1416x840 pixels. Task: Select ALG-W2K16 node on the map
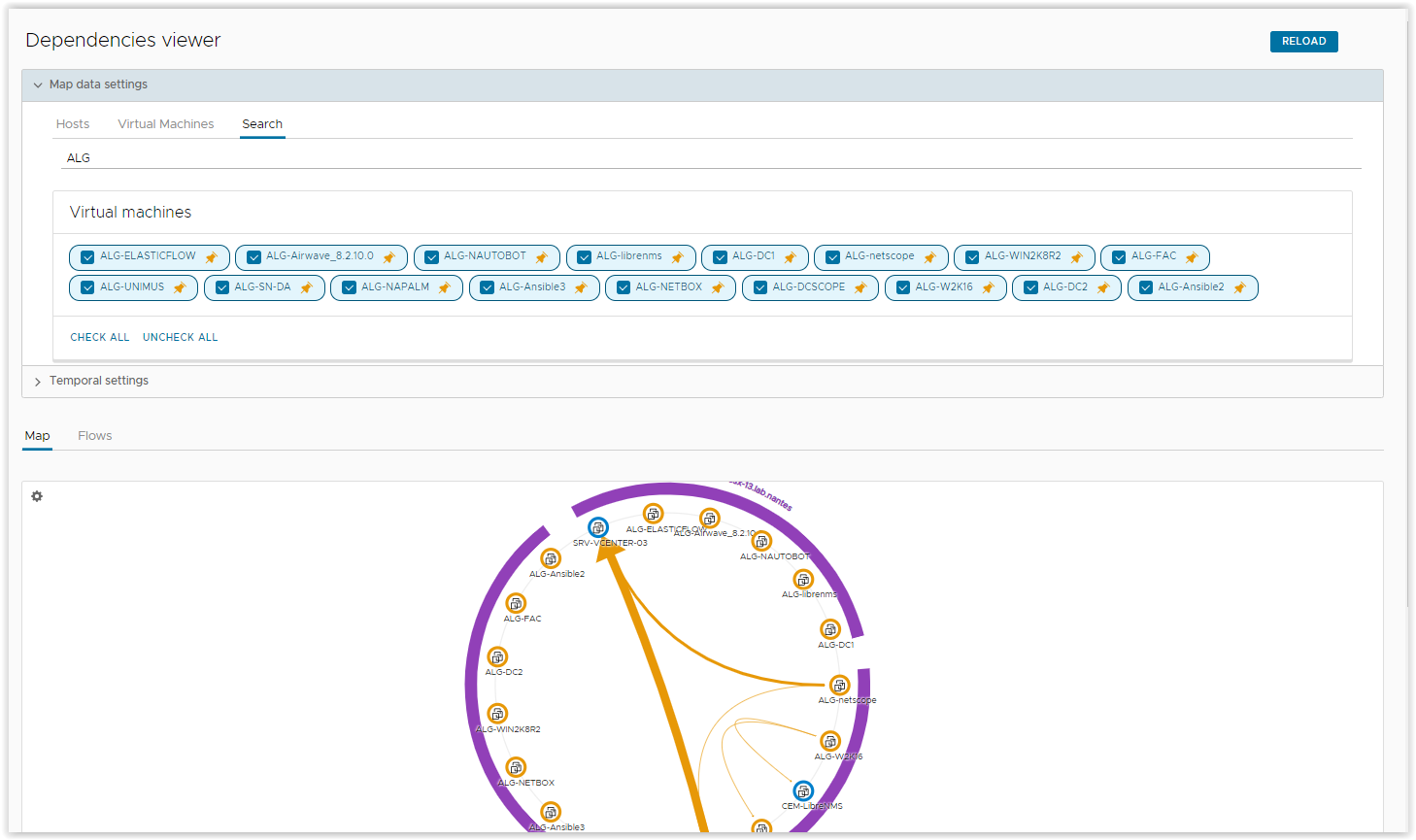830,741
